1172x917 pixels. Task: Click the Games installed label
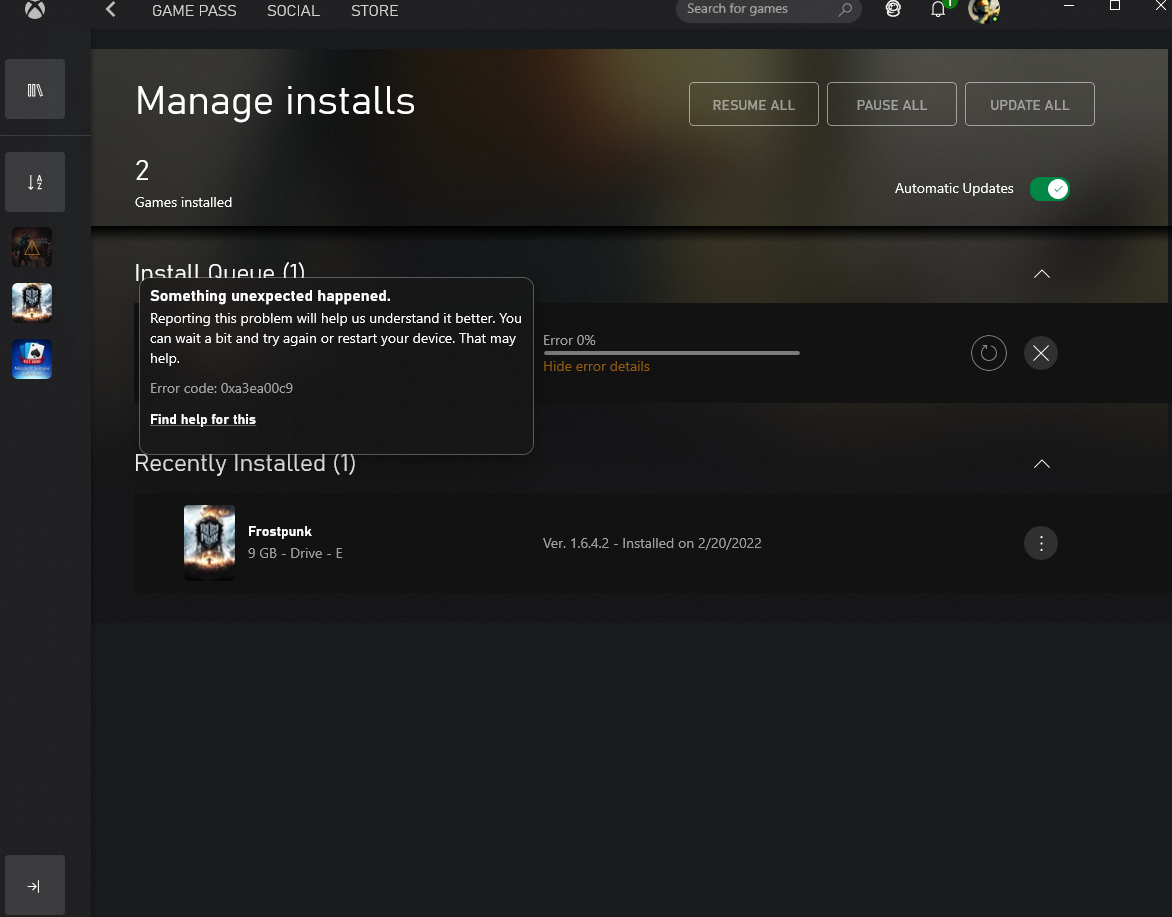pyautogui.click(x=183, y=203)
